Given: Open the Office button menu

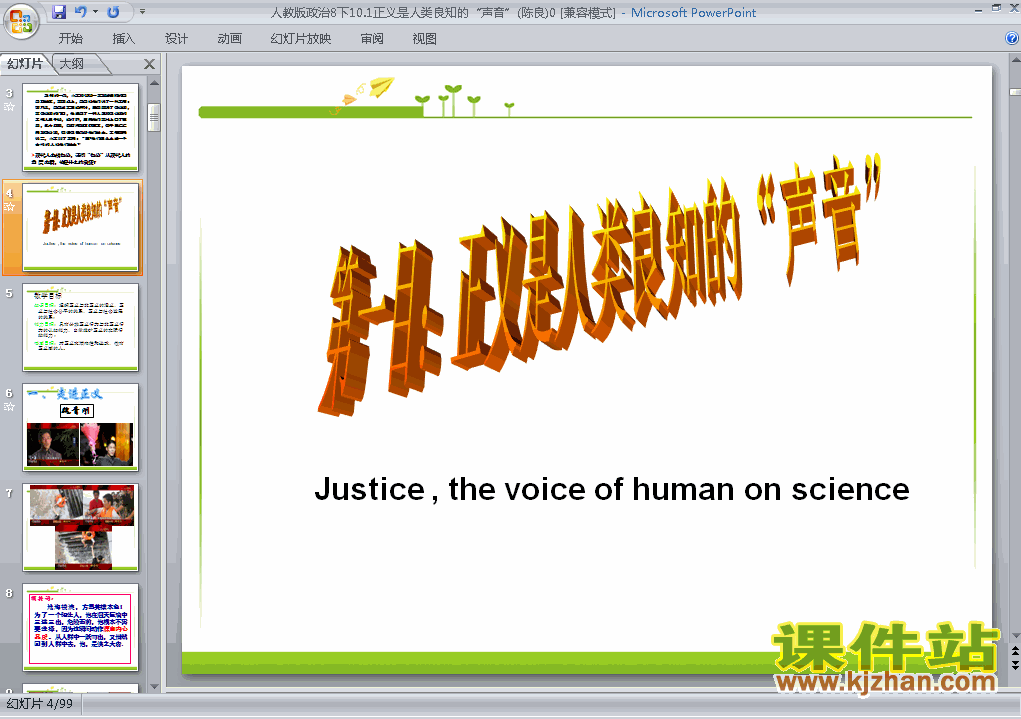Looking at the screenshot, I should coord(21,21).
